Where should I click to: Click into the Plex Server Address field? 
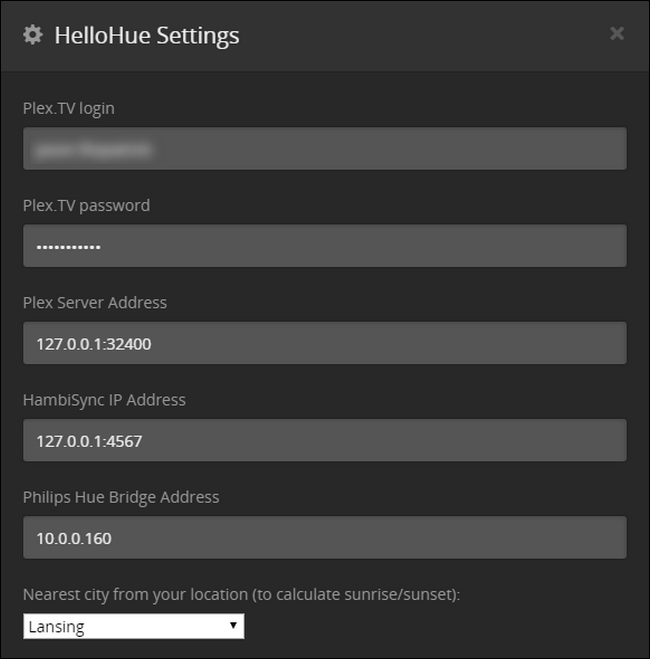(324, 343)
